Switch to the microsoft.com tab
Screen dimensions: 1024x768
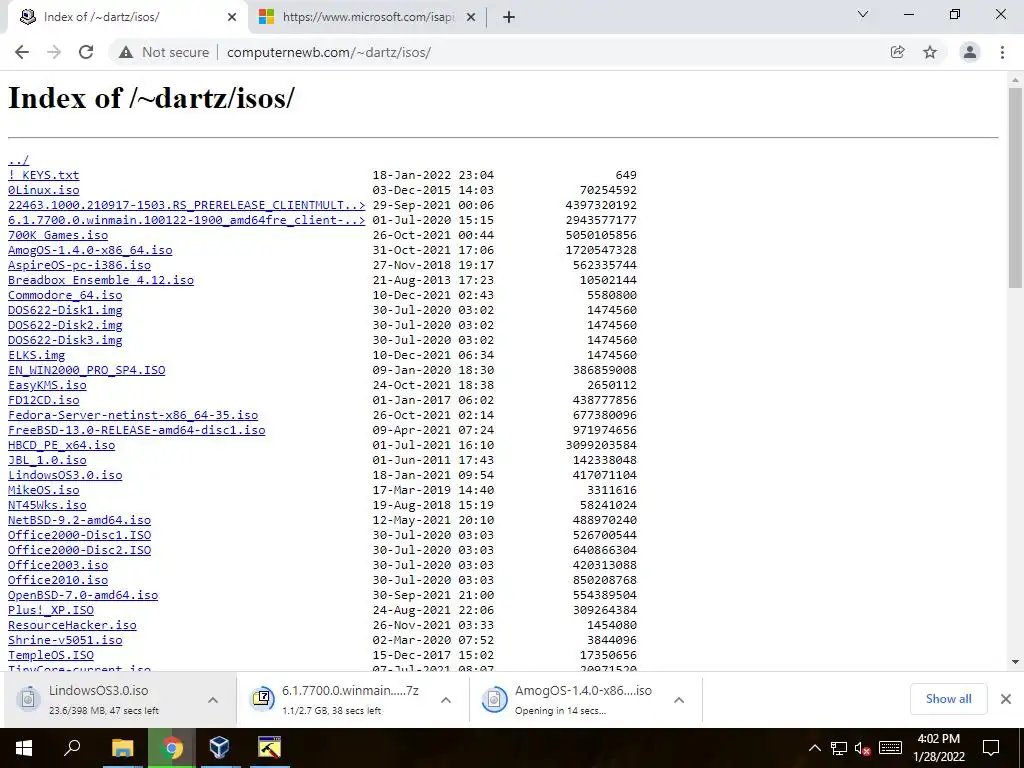(367, 17)
